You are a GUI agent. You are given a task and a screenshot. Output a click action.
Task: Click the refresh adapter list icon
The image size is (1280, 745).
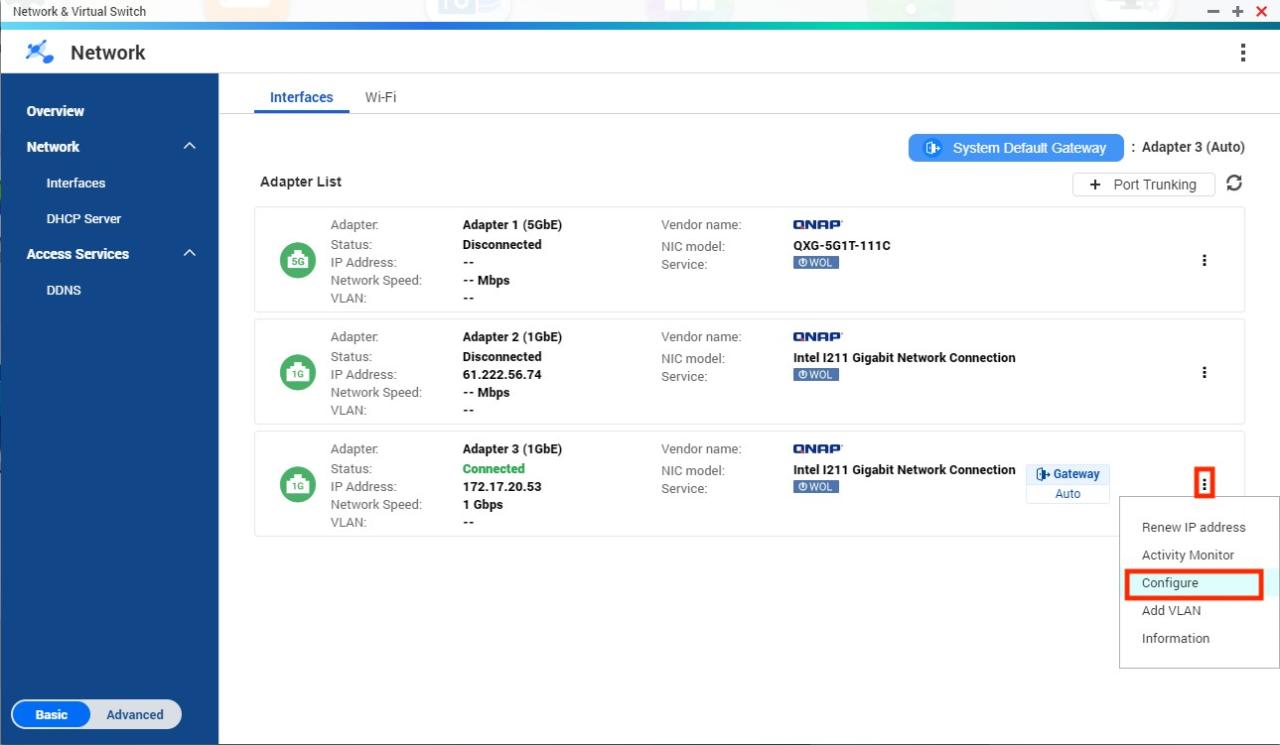pyautogui.click(x=1234, y=183)
